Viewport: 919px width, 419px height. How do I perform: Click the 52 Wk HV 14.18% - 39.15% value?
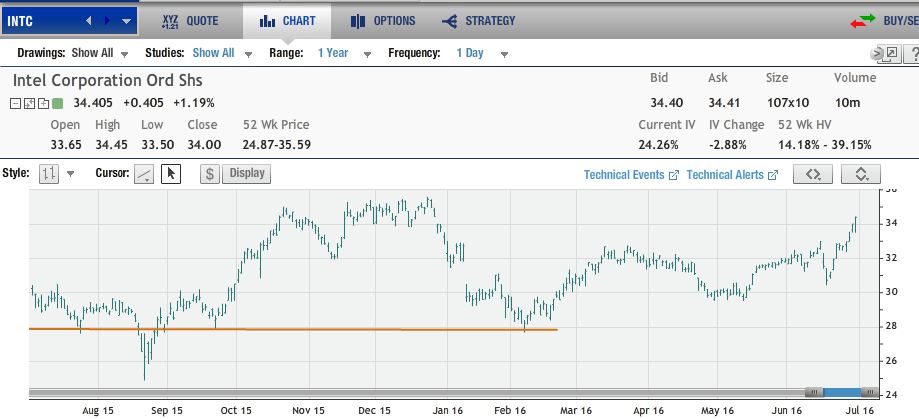825,144
